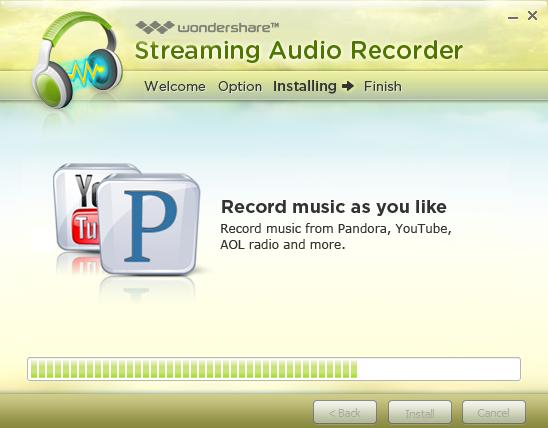Click the green installation progress bar

coord(194,369)
